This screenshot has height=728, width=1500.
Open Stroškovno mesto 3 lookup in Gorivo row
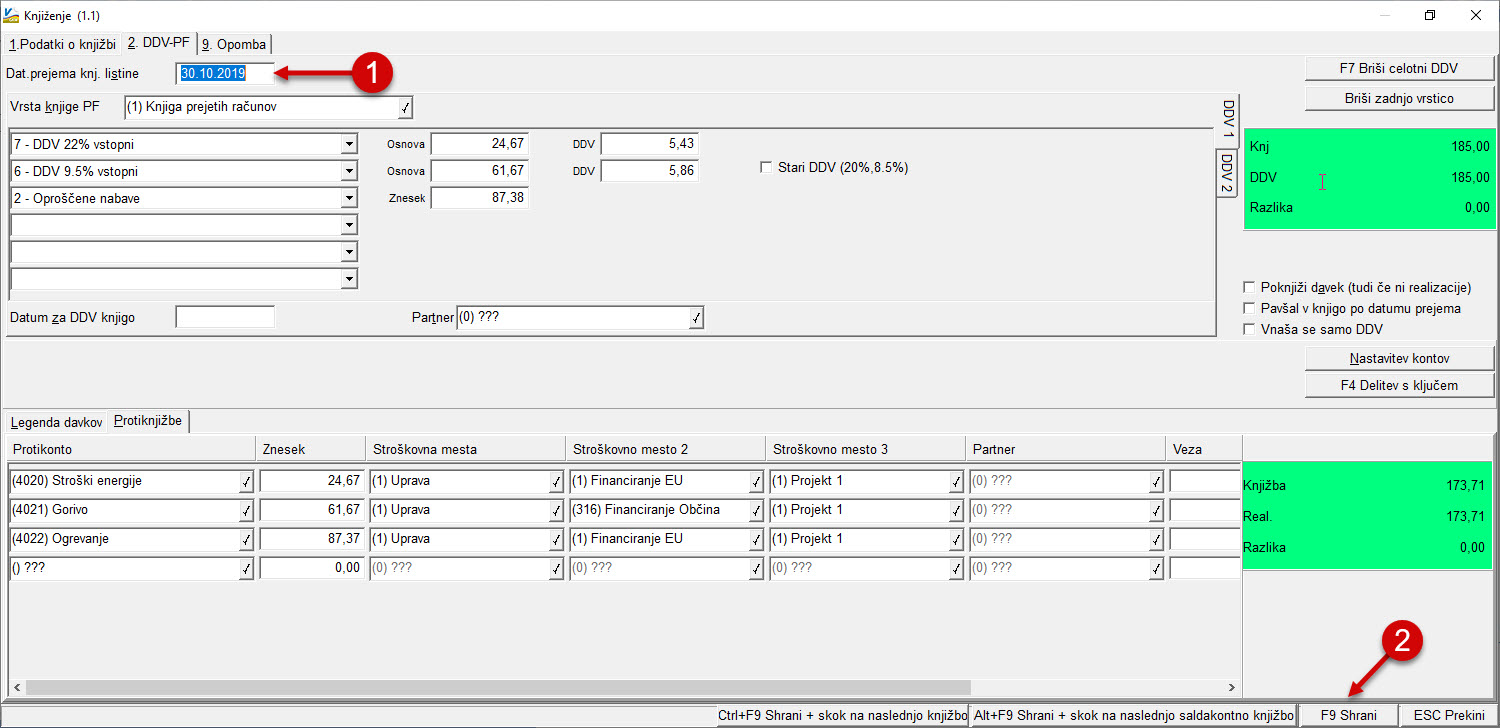956,511
